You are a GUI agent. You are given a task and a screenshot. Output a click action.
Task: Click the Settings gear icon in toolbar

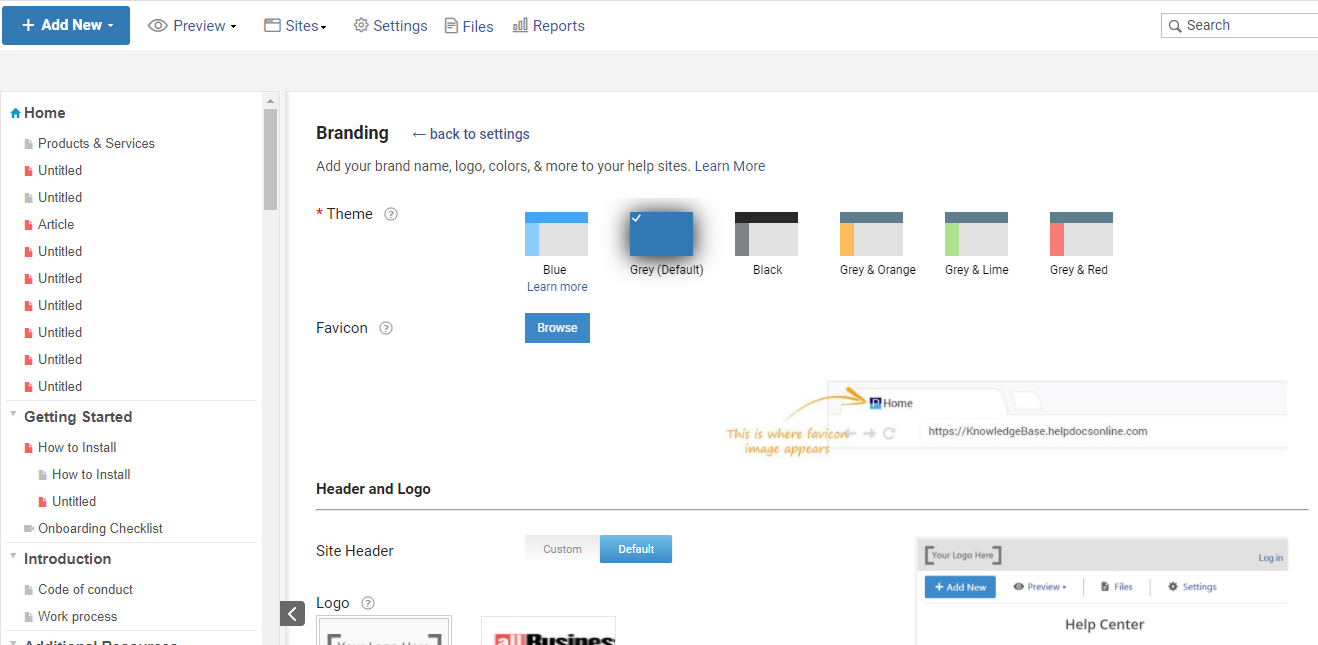(x=361, y=25)
